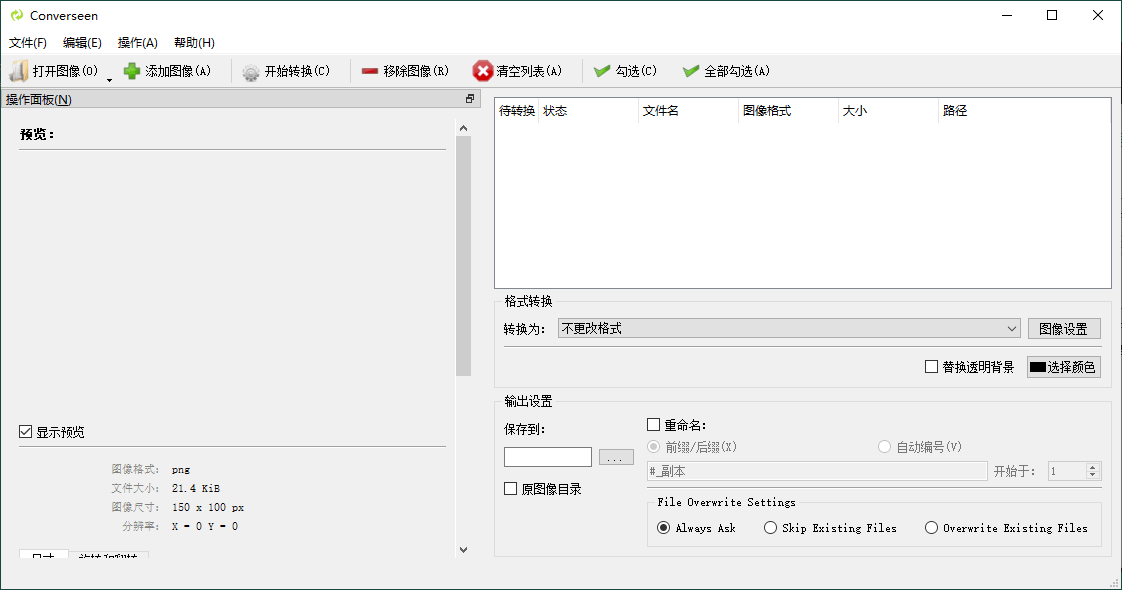This screenshot has width=1122, height=590.
Task: Click the 保存到 path input field
Action: (x=548, y=457)
